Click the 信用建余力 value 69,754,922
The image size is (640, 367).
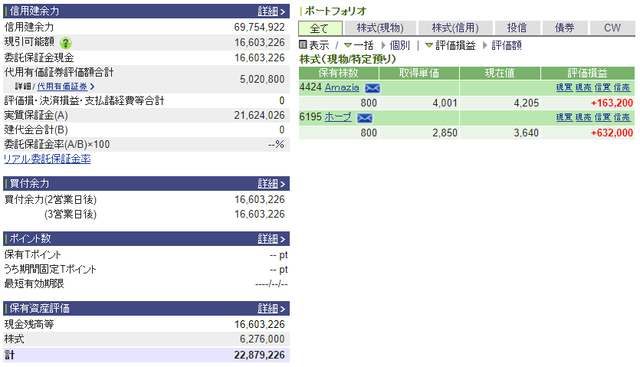(x=259, y=27)
